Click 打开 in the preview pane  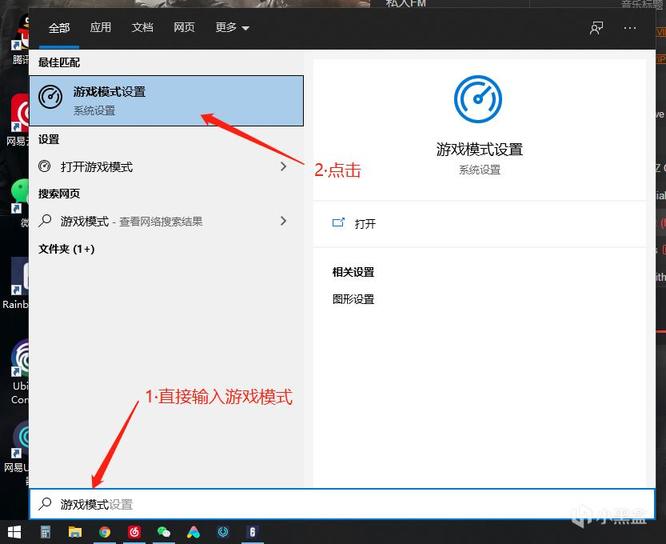[365, 224]
